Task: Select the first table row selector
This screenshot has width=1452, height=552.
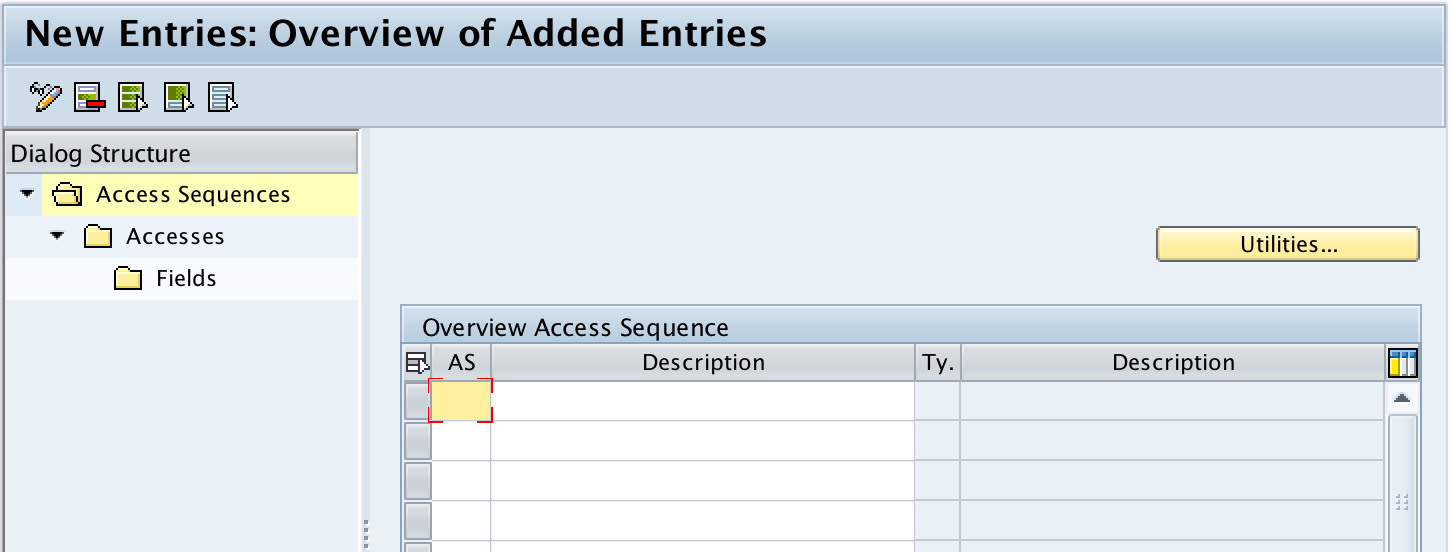Action: (x=417, y=401)
